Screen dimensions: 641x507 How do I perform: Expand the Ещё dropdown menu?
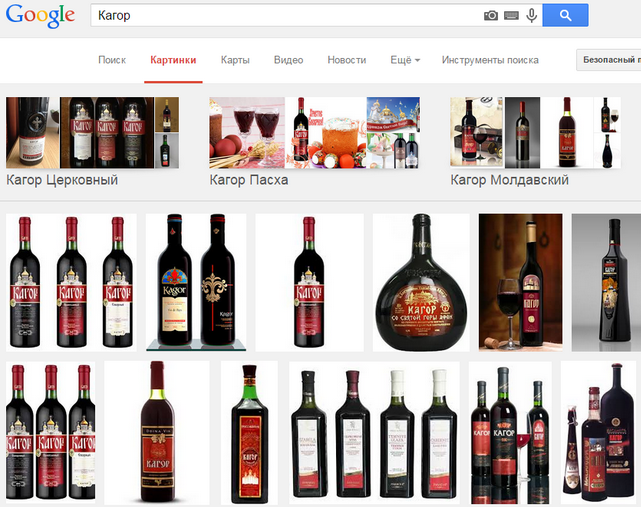pos(405,60)
